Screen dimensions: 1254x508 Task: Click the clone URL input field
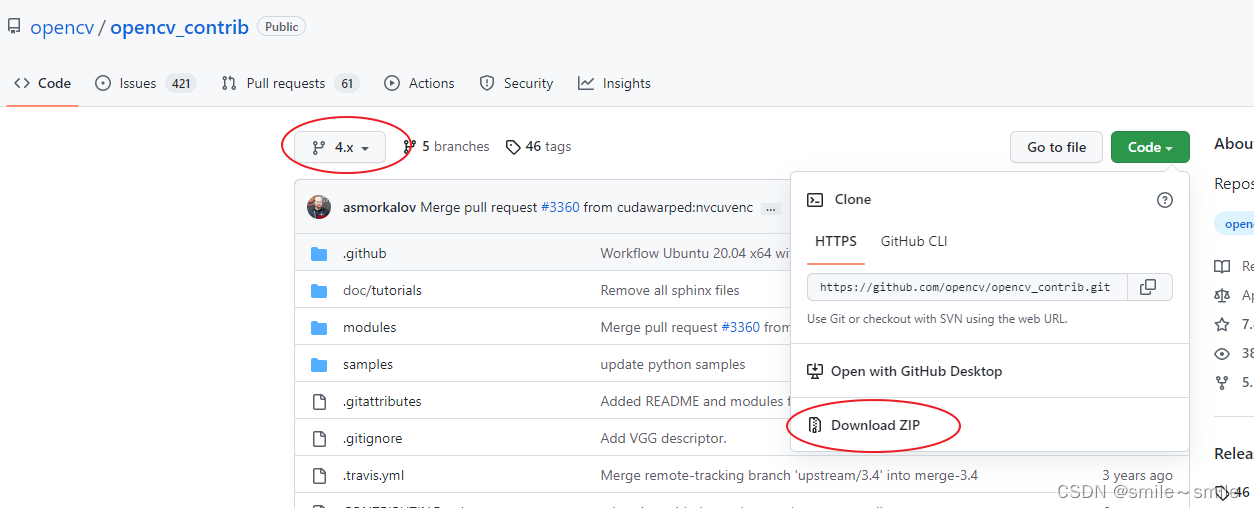click(x=967, y=287)
